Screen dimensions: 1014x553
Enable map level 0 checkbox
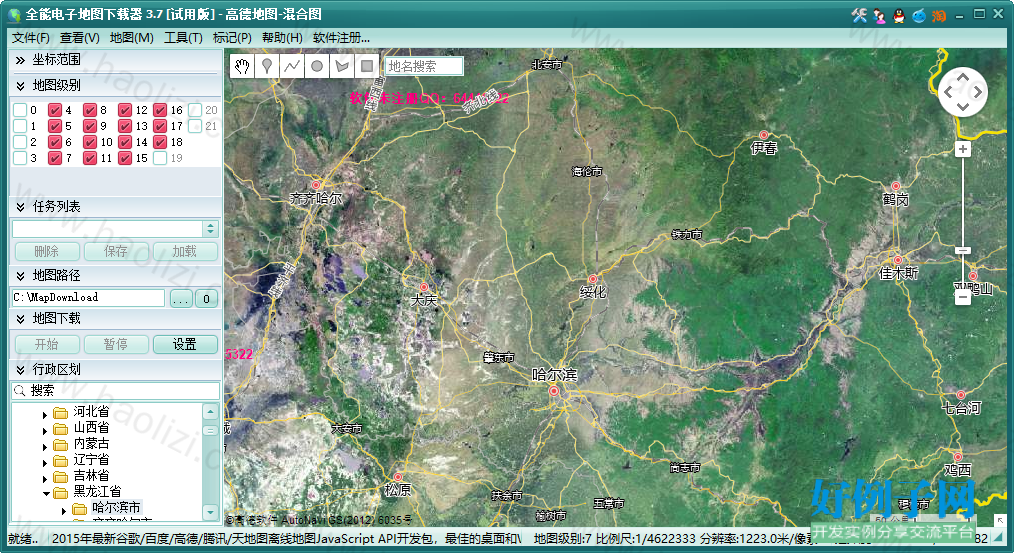[20, 110]
